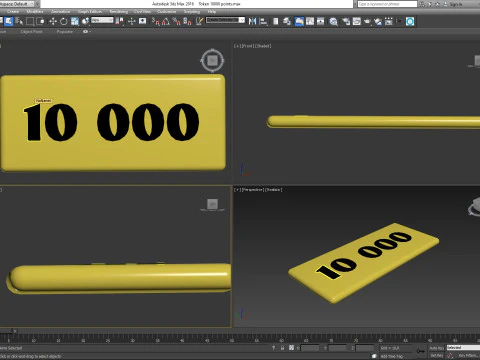Click the X coordinate input field
Screen dimensions: 480x360
[310, 348]
